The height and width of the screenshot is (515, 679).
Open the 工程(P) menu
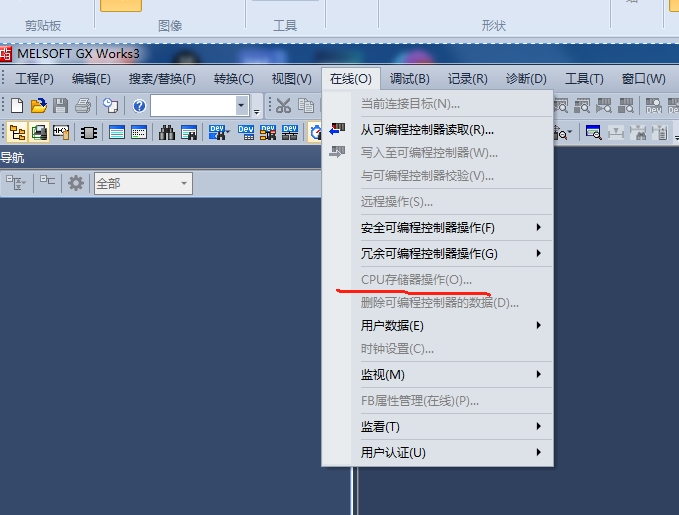(x=34, y=79)
